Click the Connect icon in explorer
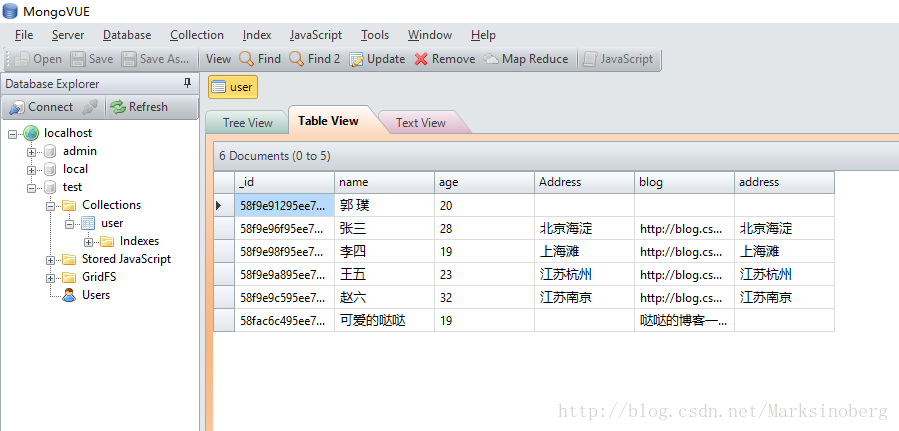This screenshot has height=431, width=899. [17, 107]
